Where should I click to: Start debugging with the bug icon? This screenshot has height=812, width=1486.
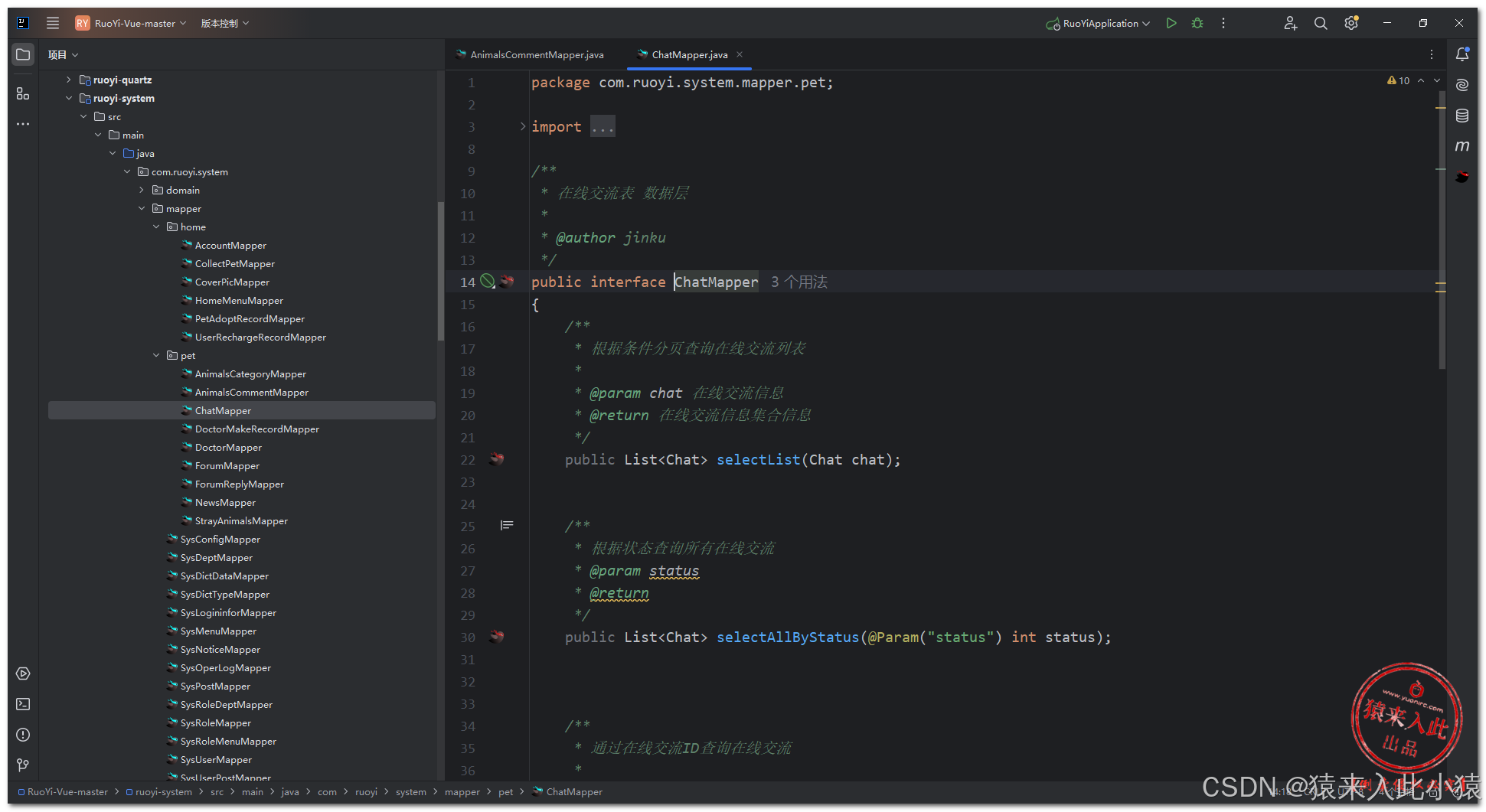pyautogui.click(x=1197, y=23)
